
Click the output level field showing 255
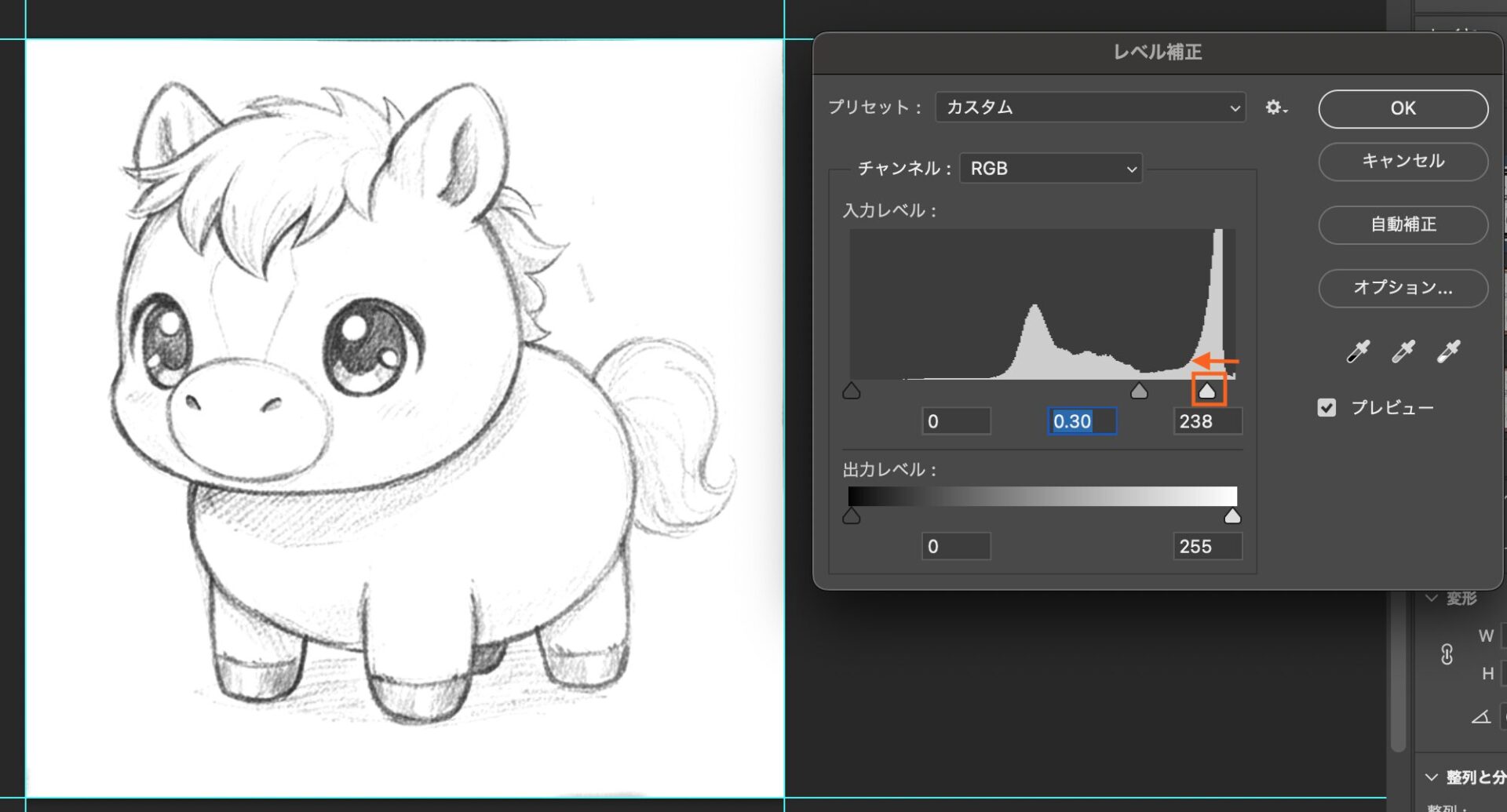coord(1207,547)
